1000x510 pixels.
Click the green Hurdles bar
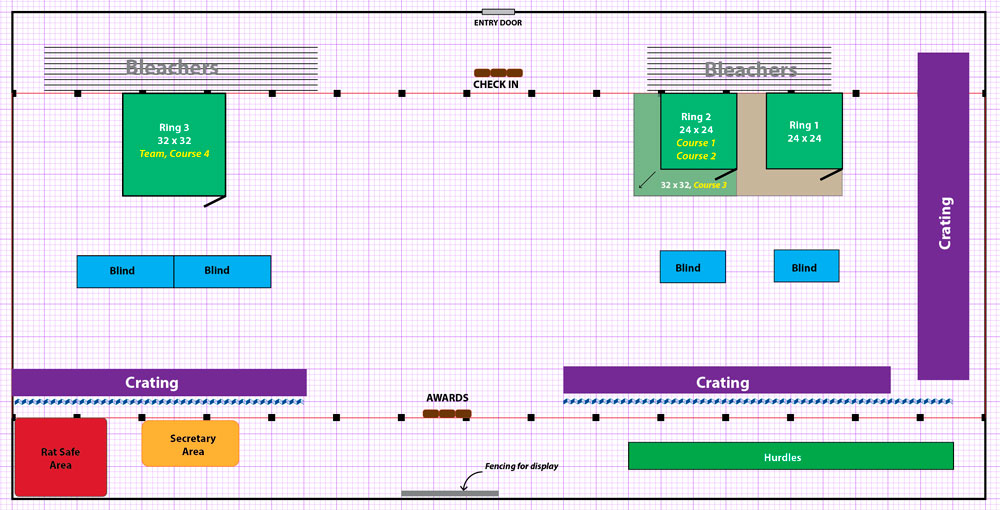click(791, 456)
